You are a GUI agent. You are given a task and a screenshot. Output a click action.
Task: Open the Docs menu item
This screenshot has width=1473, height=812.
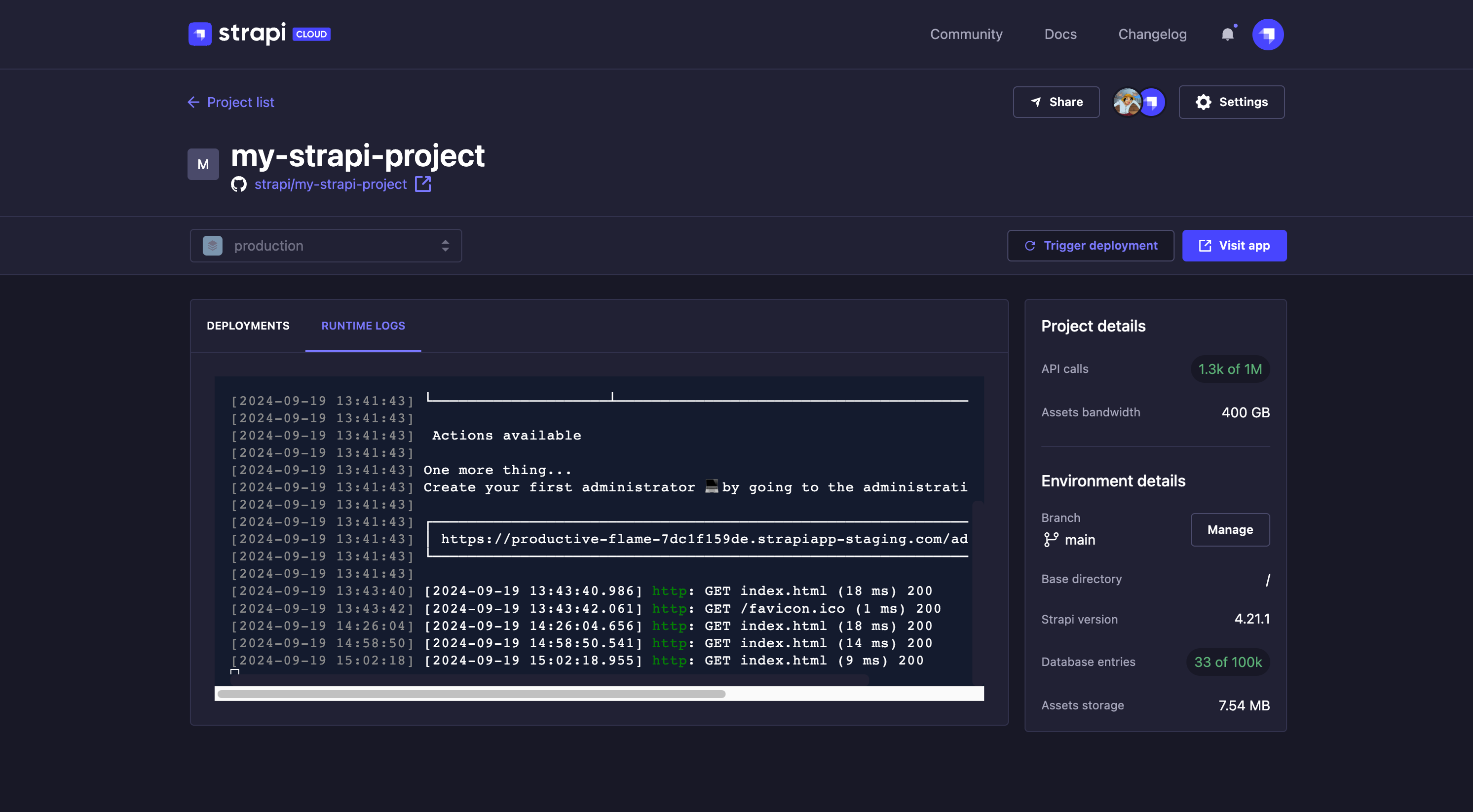click(x=1060, y=34)
